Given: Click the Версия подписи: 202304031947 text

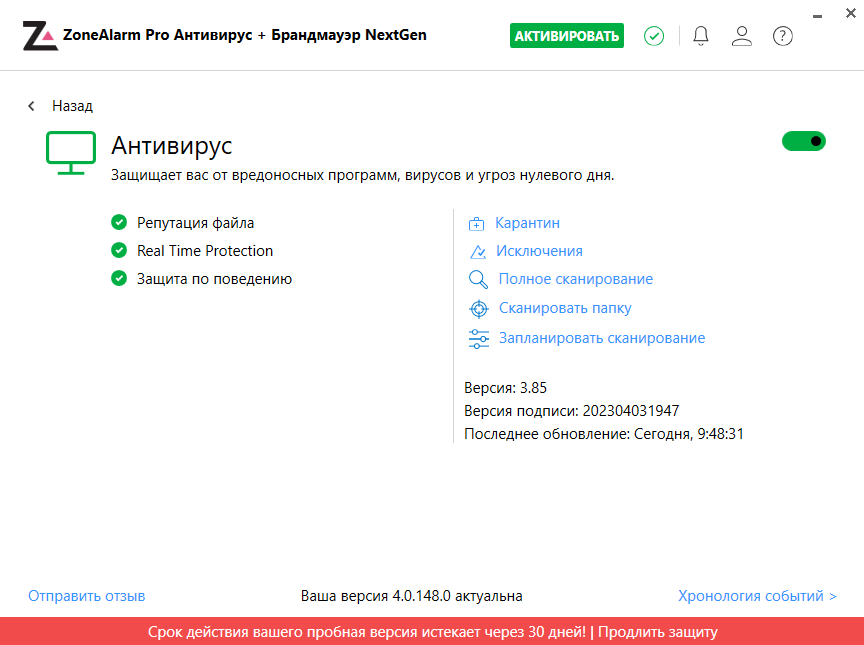Looking at the screenshot, I should click(571, 411).
